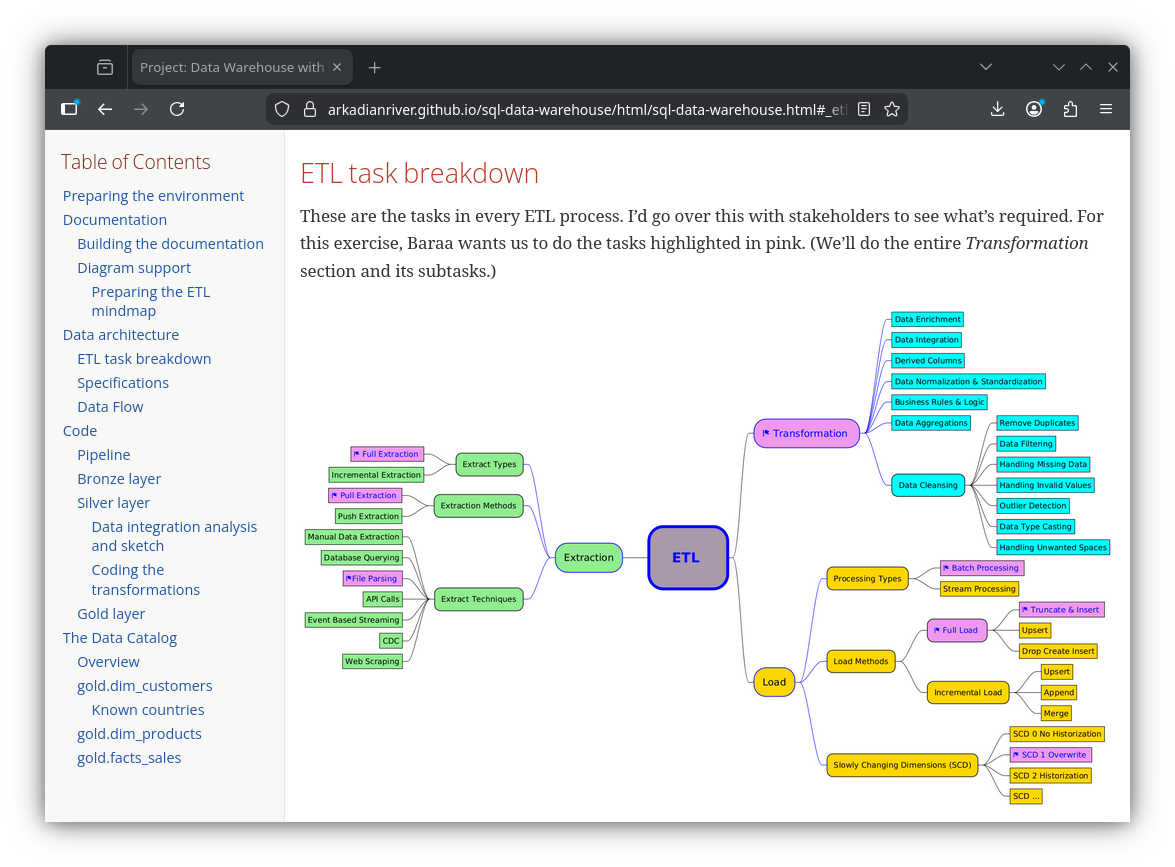Open the browser hamburger application menu
Screen dimensions: 1175x867
[1106, 109]
